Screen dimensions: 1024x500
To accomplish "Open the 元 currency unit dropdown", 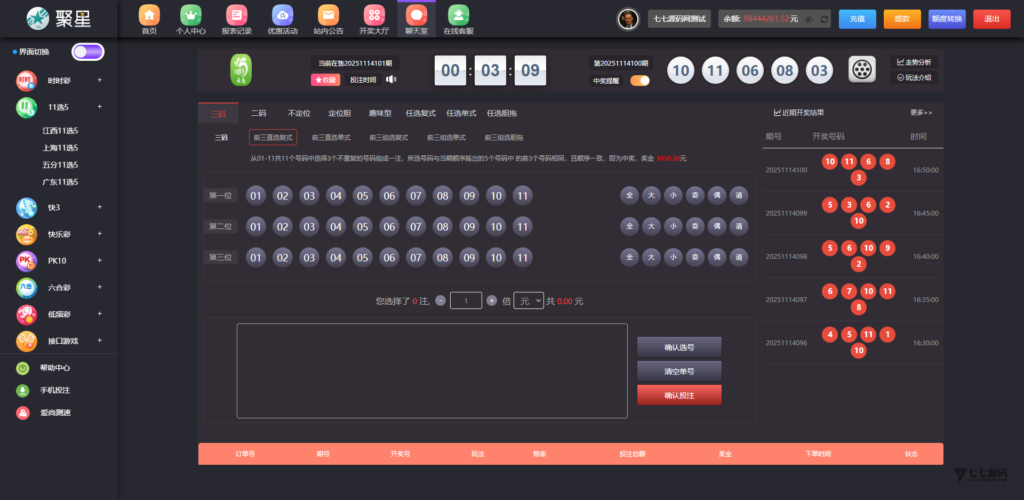I will (528, 300).
